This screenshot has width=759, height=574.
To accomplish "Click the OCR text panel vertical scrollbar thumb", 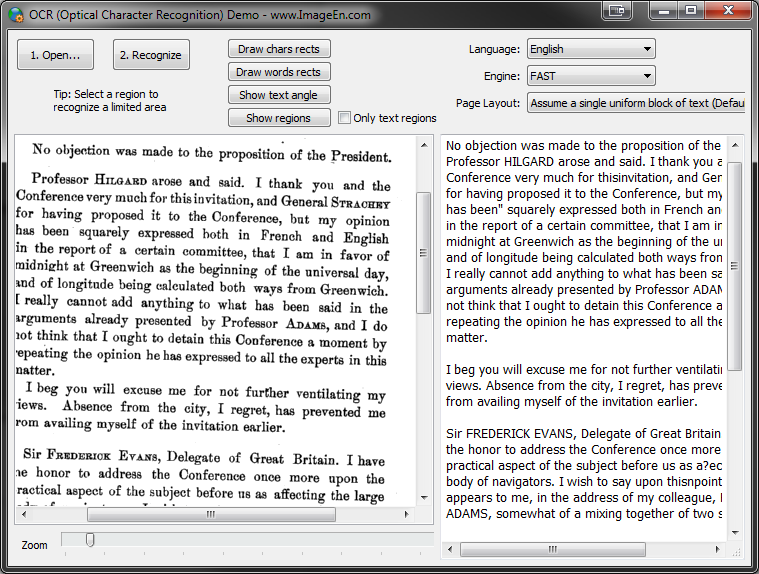I will click(735, 266).
